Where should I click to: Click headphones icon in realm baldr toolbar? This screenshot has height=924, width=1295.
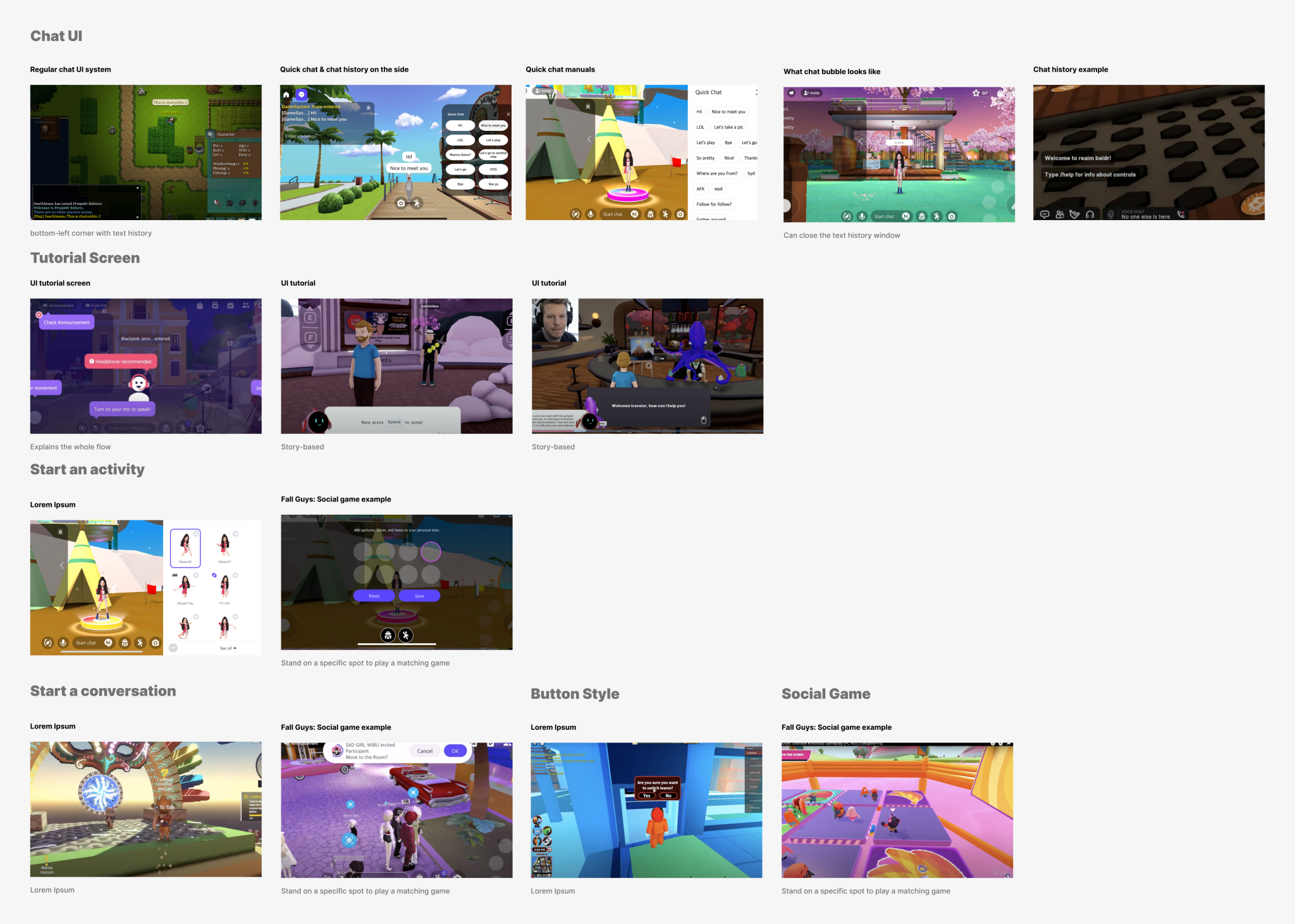point(1089,214)
